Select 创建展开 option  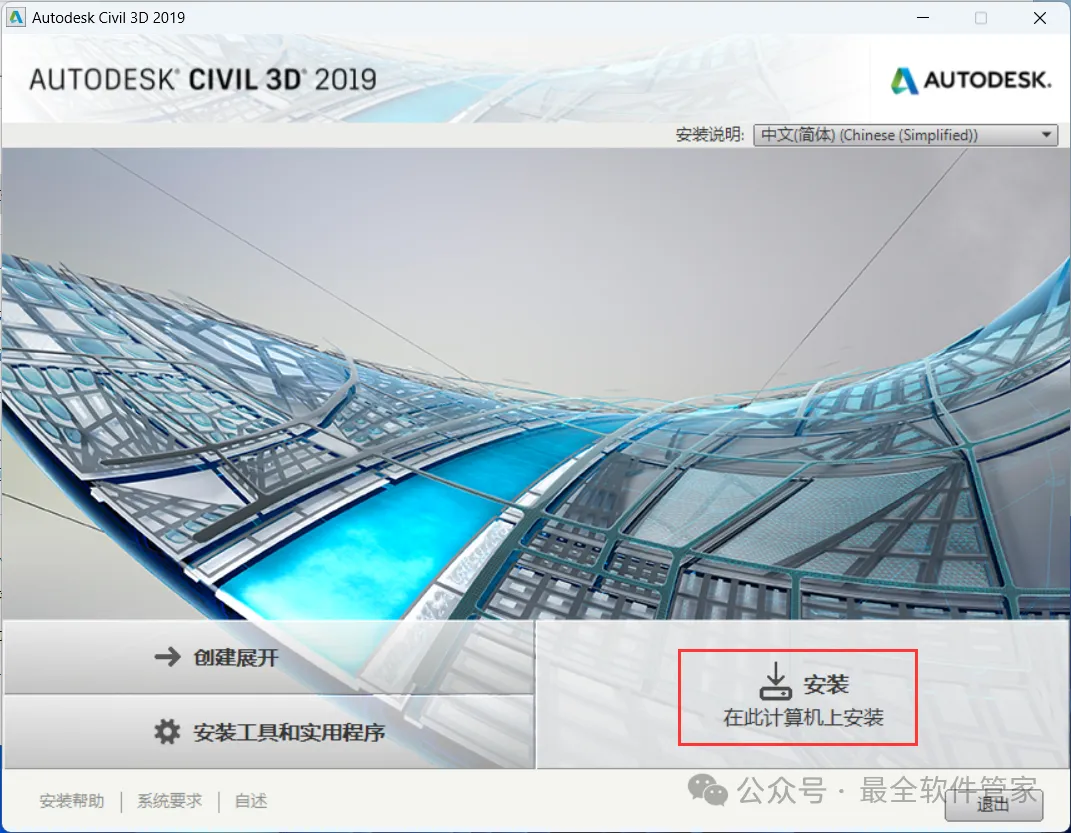click(269, 657)
